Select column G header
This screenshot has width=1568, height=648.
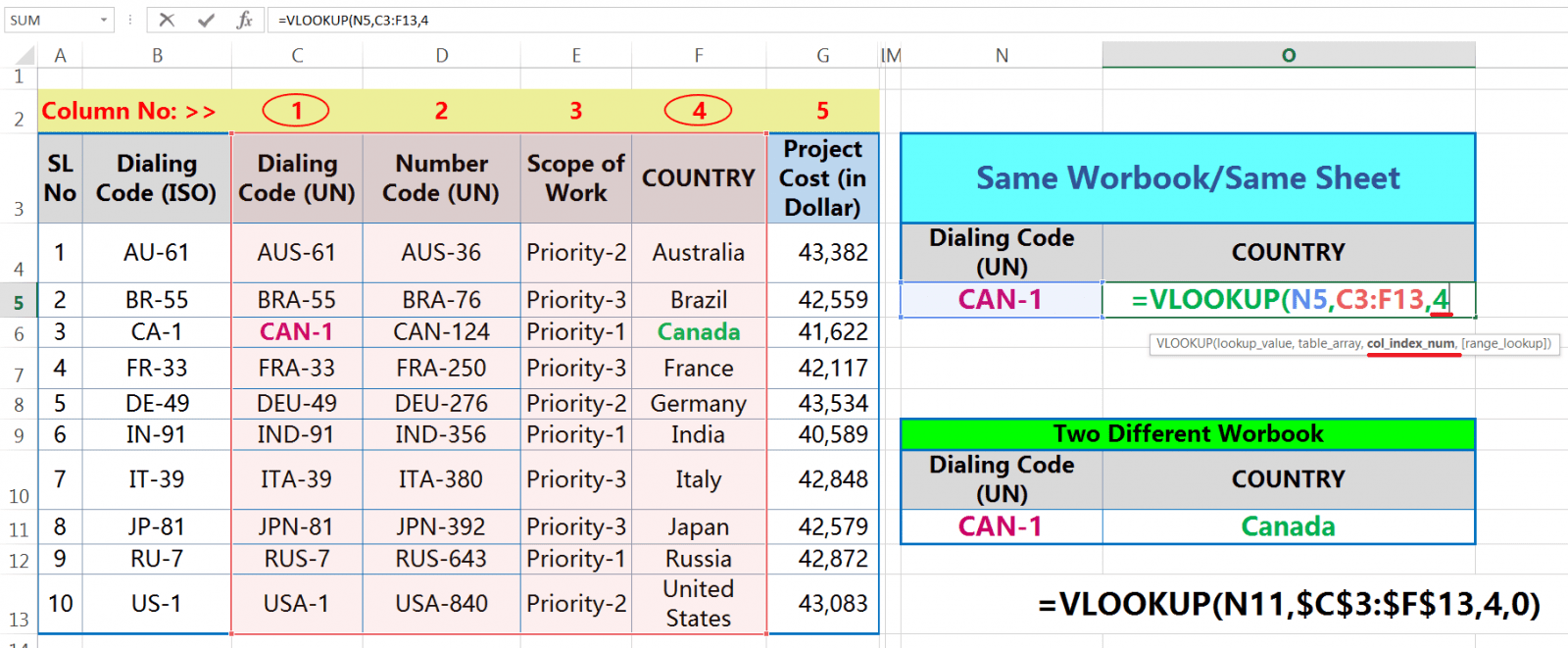(823, 56)
